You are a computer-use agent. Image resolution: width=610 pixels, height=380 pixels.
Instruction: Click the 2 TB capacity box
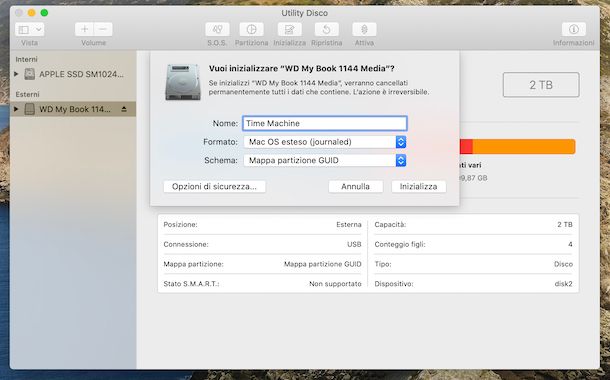pos(541,85)
